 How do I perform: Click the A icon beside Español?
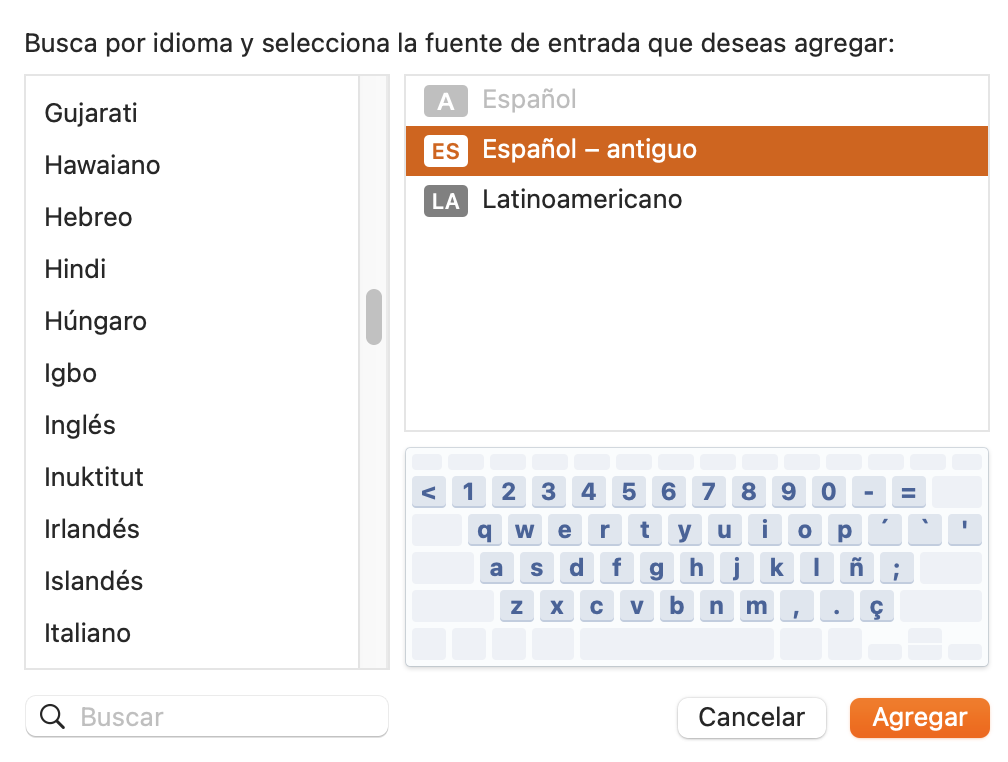(x=445, y=100)
